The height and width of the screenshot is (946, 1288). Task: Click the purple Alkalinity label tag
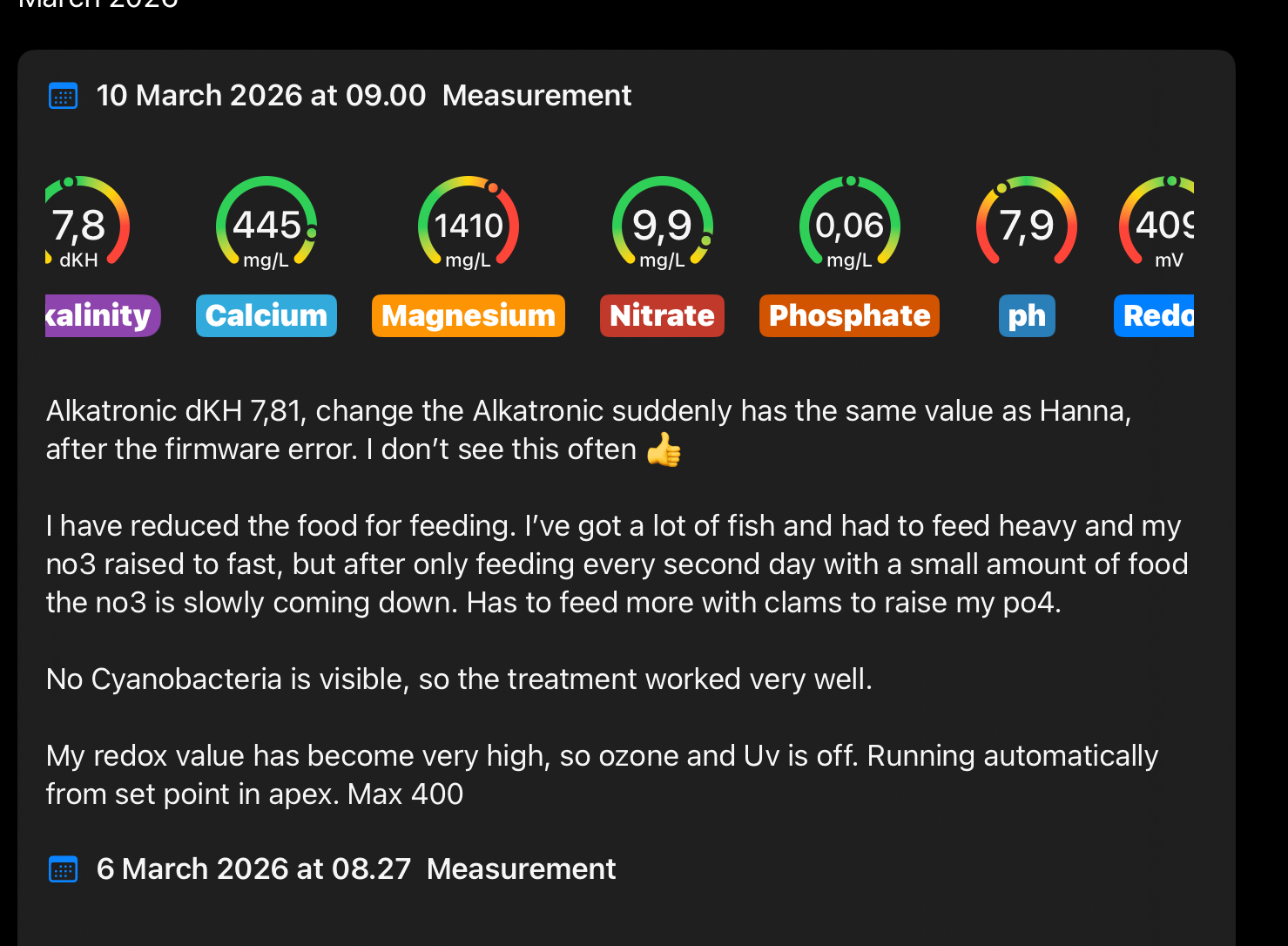point(101,315)
